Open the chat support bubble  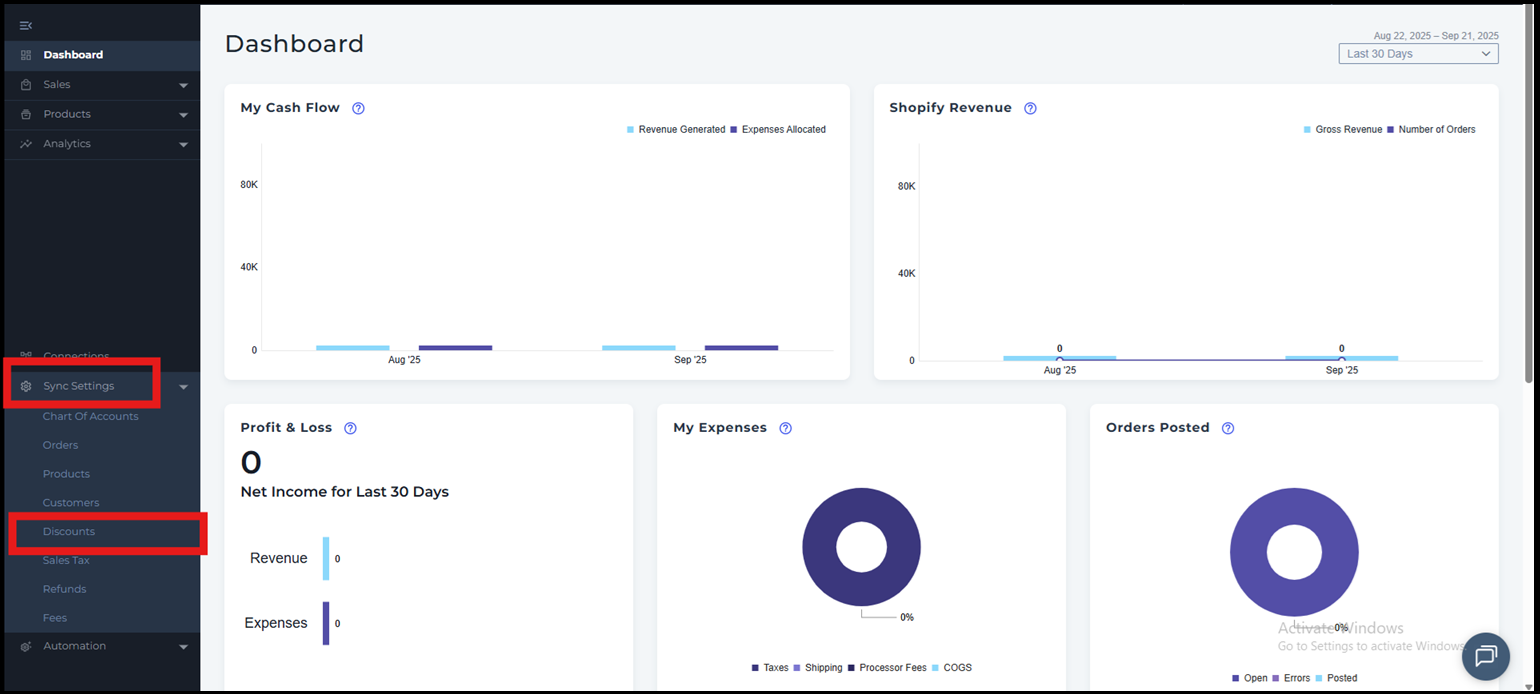coord(1485,656)
